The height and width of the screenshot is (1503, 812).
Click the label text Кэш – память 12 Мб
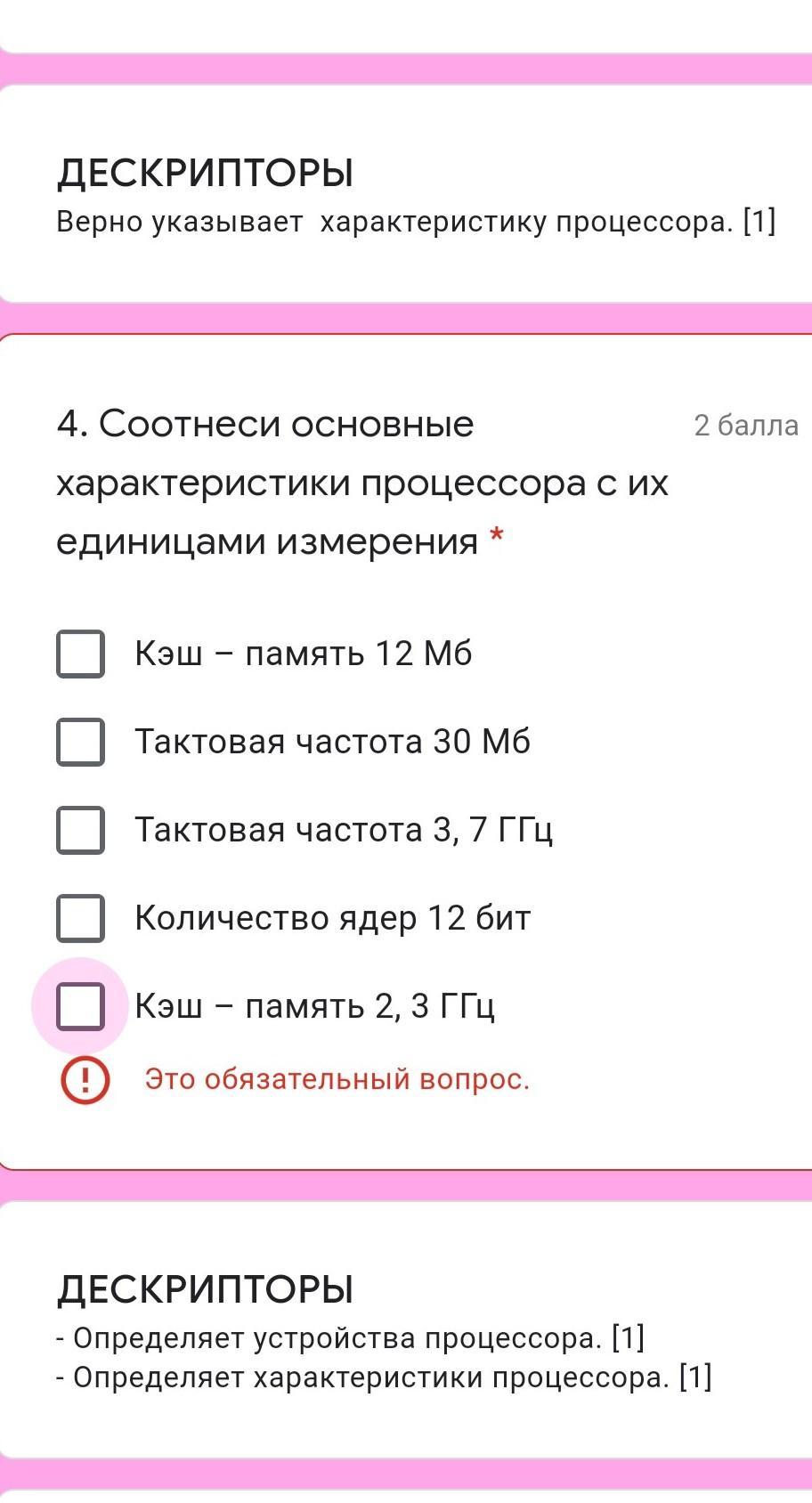click(303, 654)
